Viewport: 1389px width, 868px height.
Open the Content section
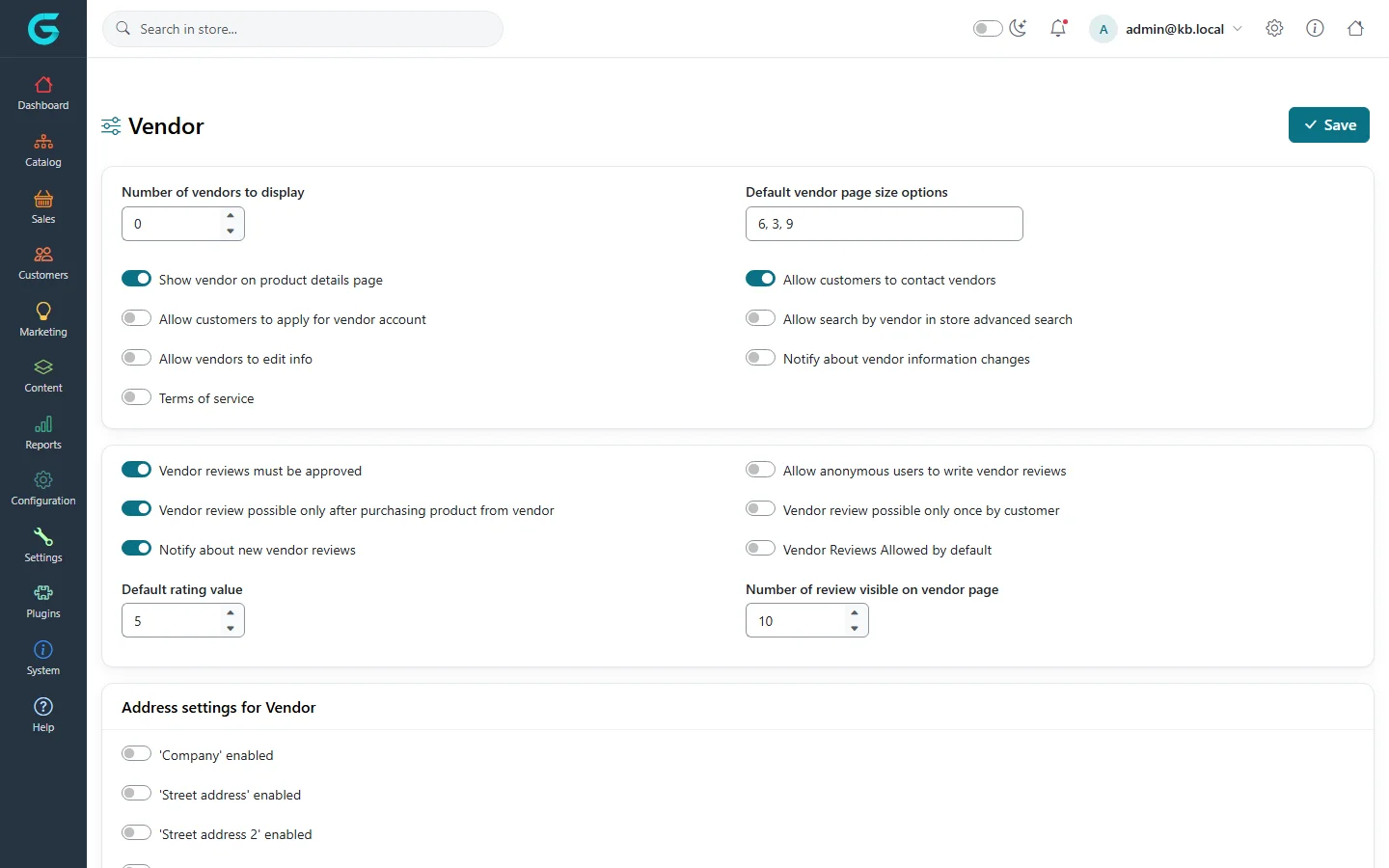[x=43, y=376]
